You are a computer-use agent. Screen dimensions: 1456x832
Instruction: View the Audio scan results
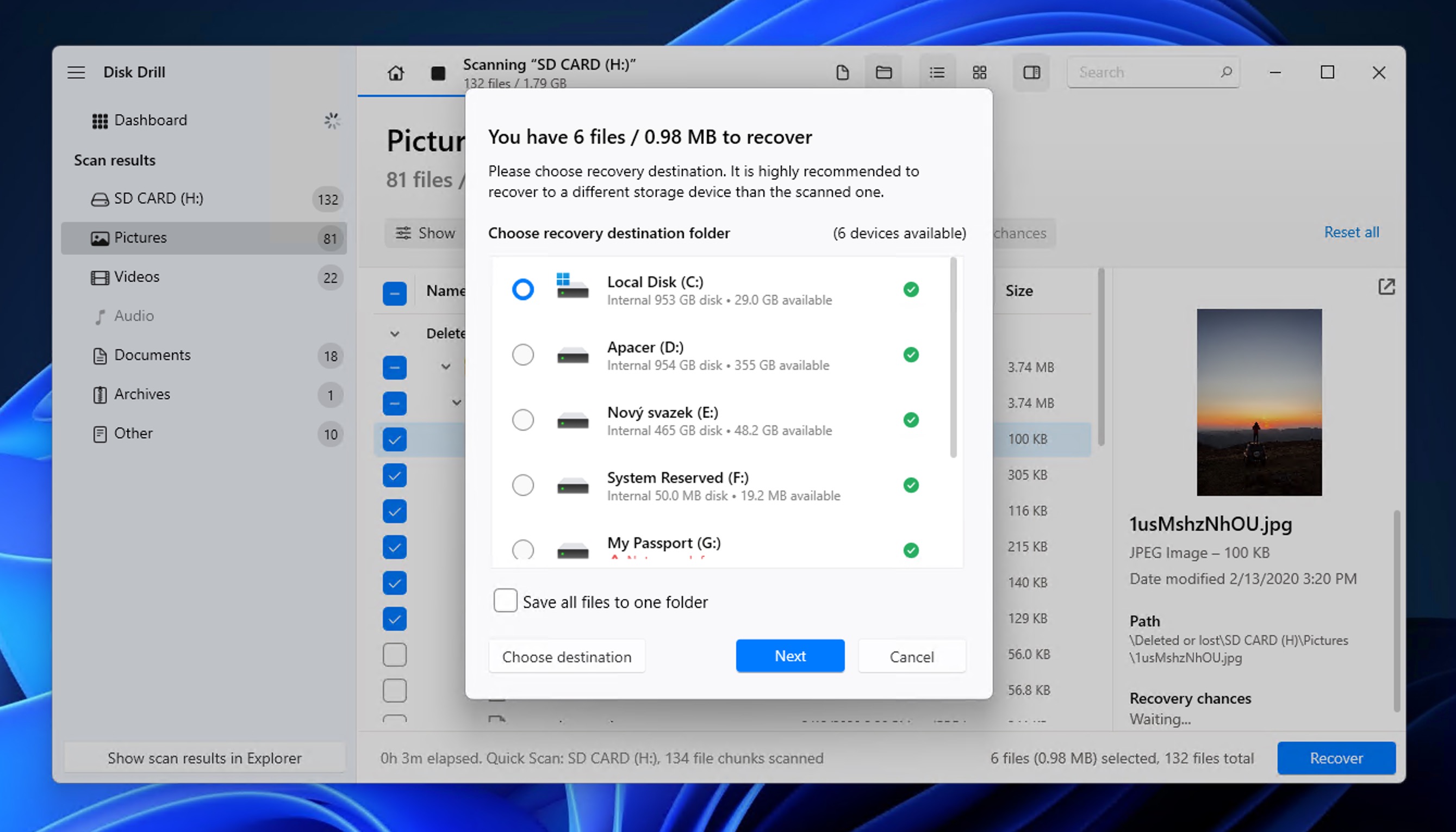(134, 315)
